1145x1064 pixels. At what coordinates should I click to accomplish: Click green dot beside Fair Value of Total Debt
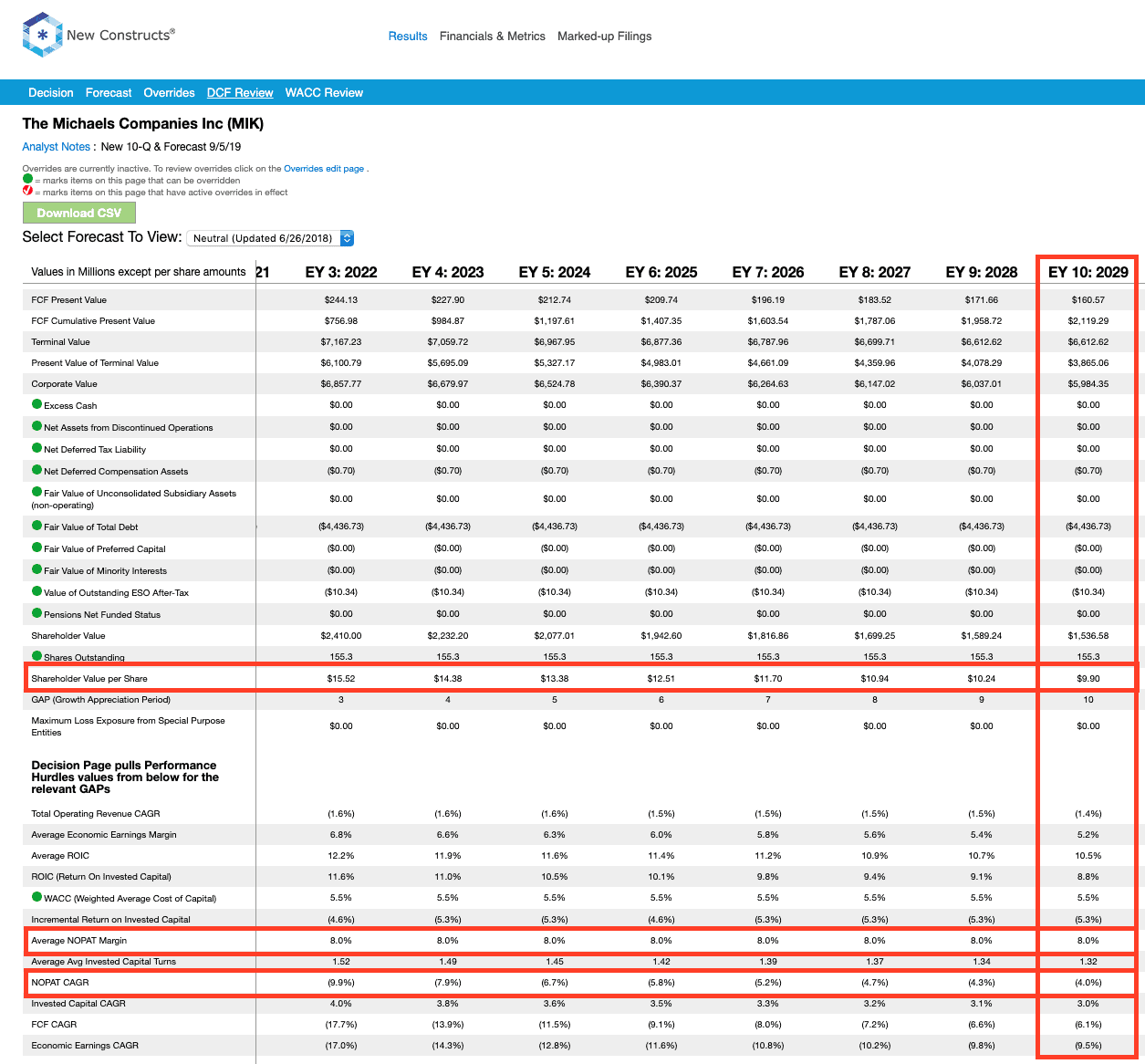click(x=36, y=526)
